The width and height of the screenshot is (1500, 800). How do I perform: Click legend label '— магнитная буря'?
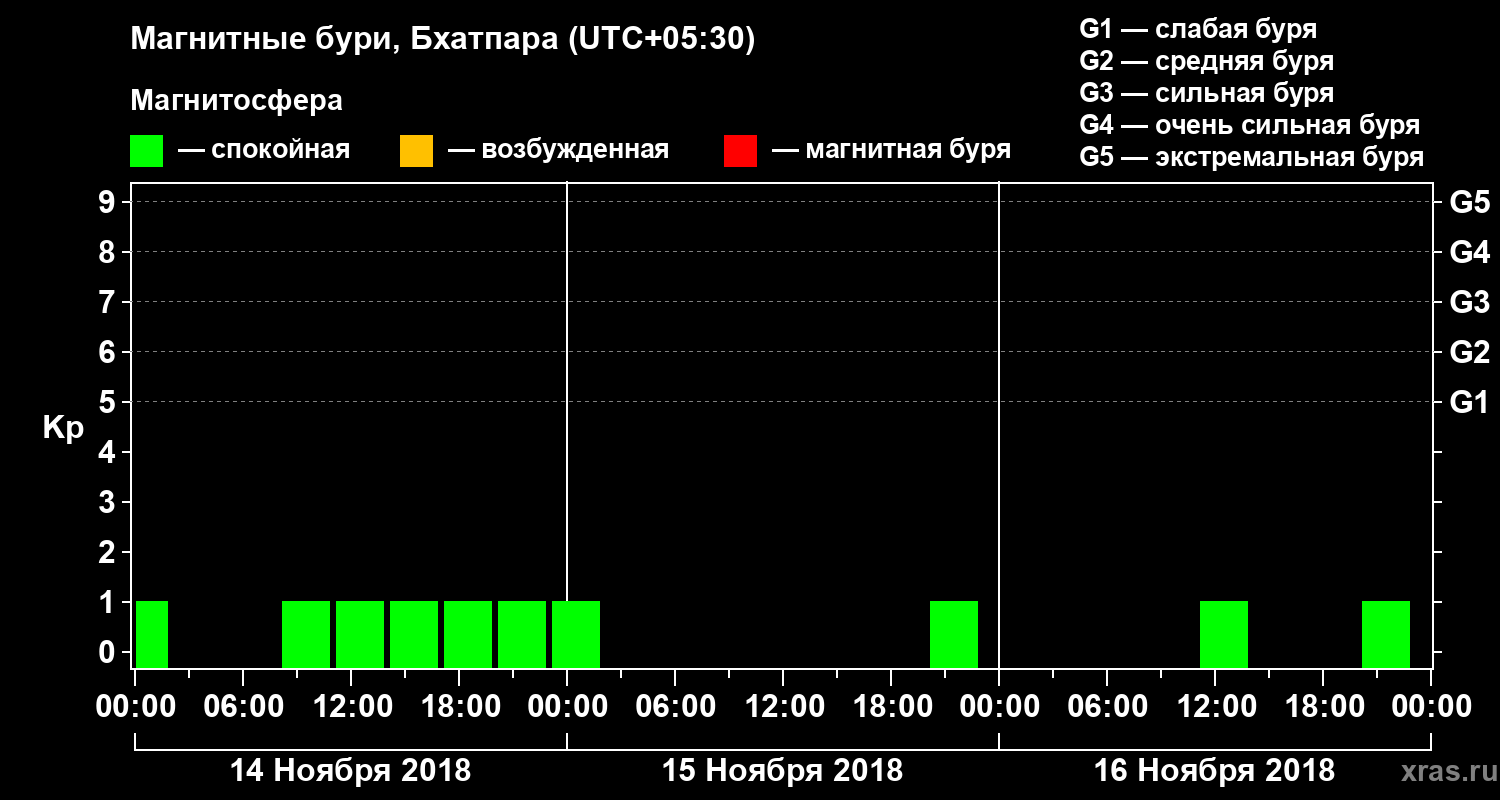[892, 150]
